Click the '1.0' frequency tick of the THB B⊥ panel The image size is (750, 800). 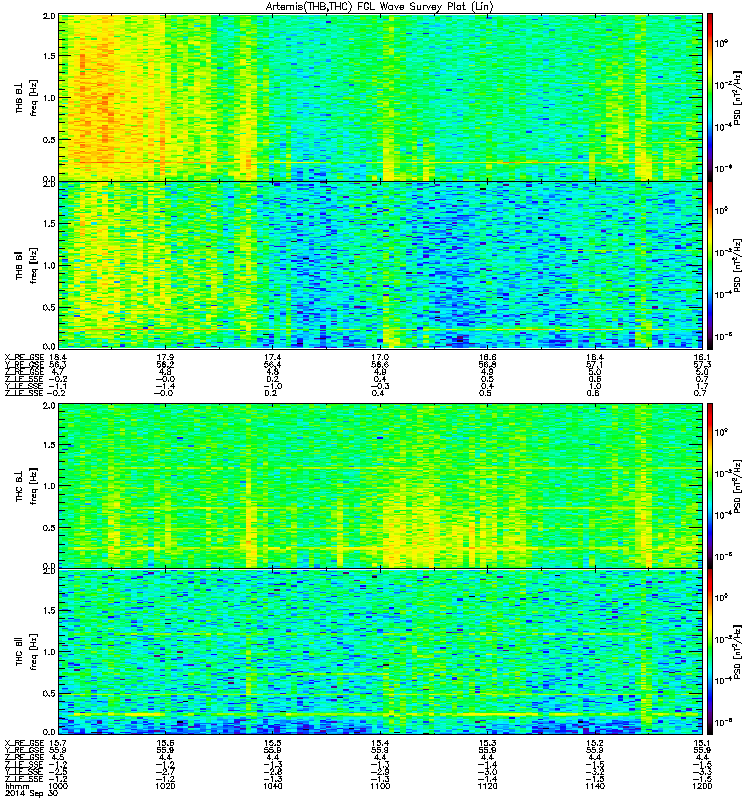click(x=49, y=98)
